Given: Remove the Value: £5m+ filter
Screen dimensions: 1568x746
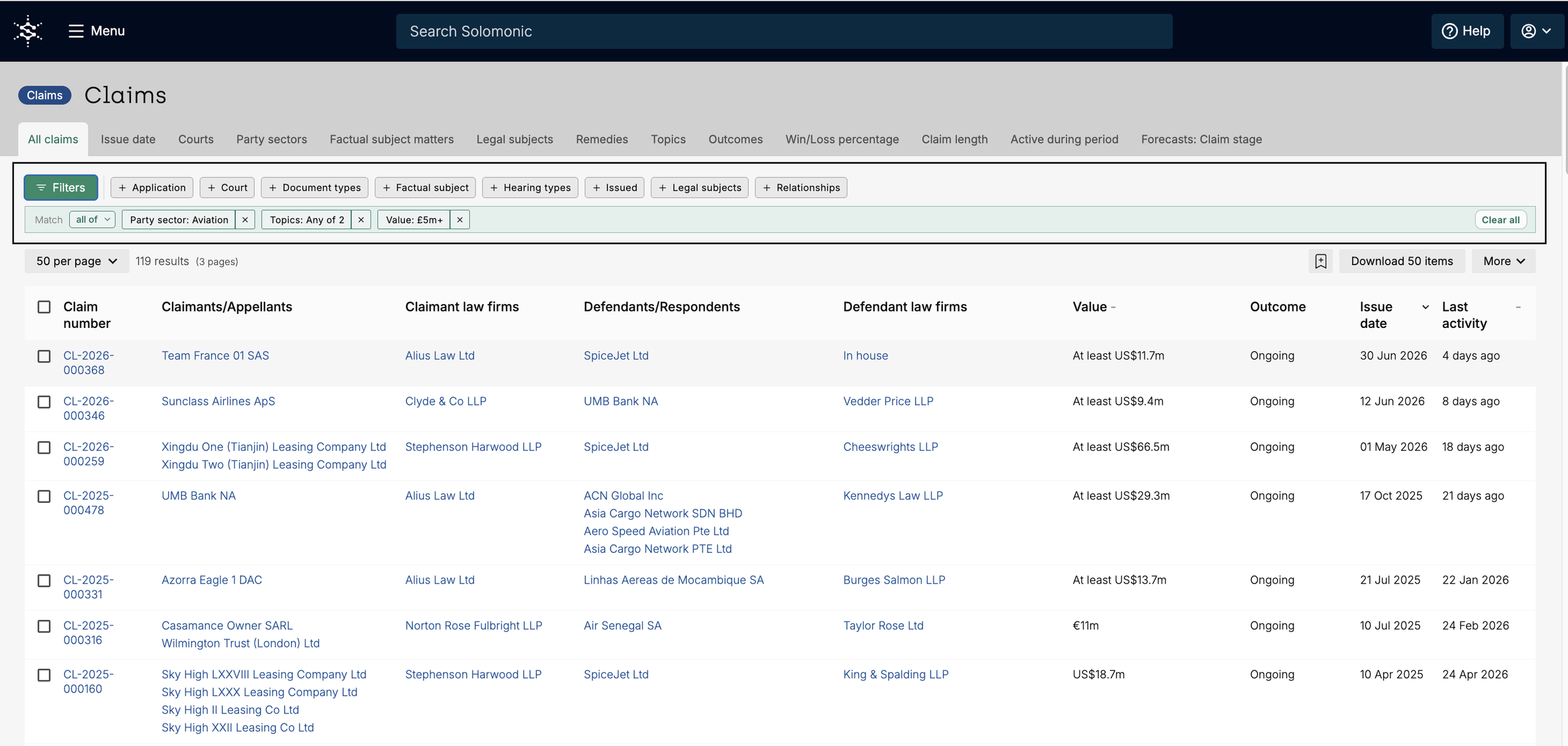Looking at the screenshot, I should pyautogui.click(x=460, y=220).
